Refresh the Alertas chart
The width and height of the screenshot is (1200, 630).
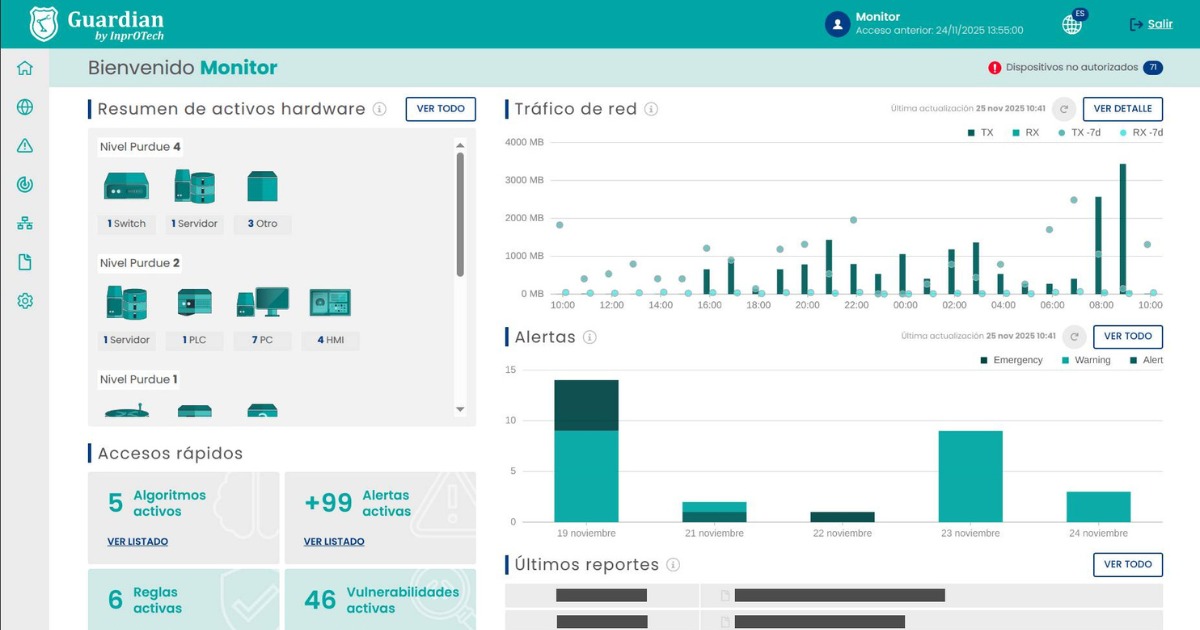[x=1074, y=337]
